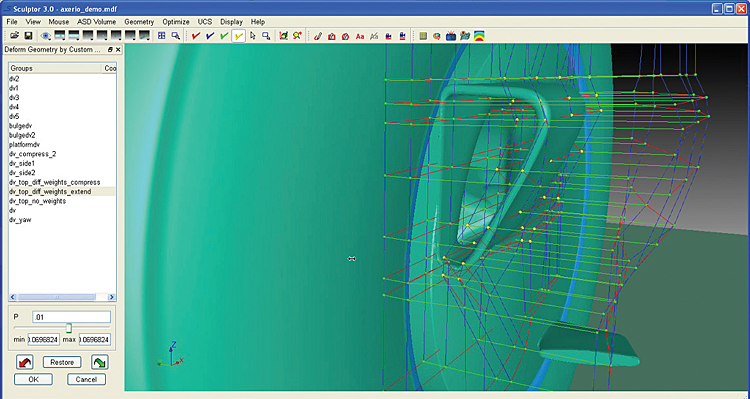The height and width of the screenshot is (399, 750).
Task: Close the Deform Geometry by Custom panel
Action: [118, 50]
